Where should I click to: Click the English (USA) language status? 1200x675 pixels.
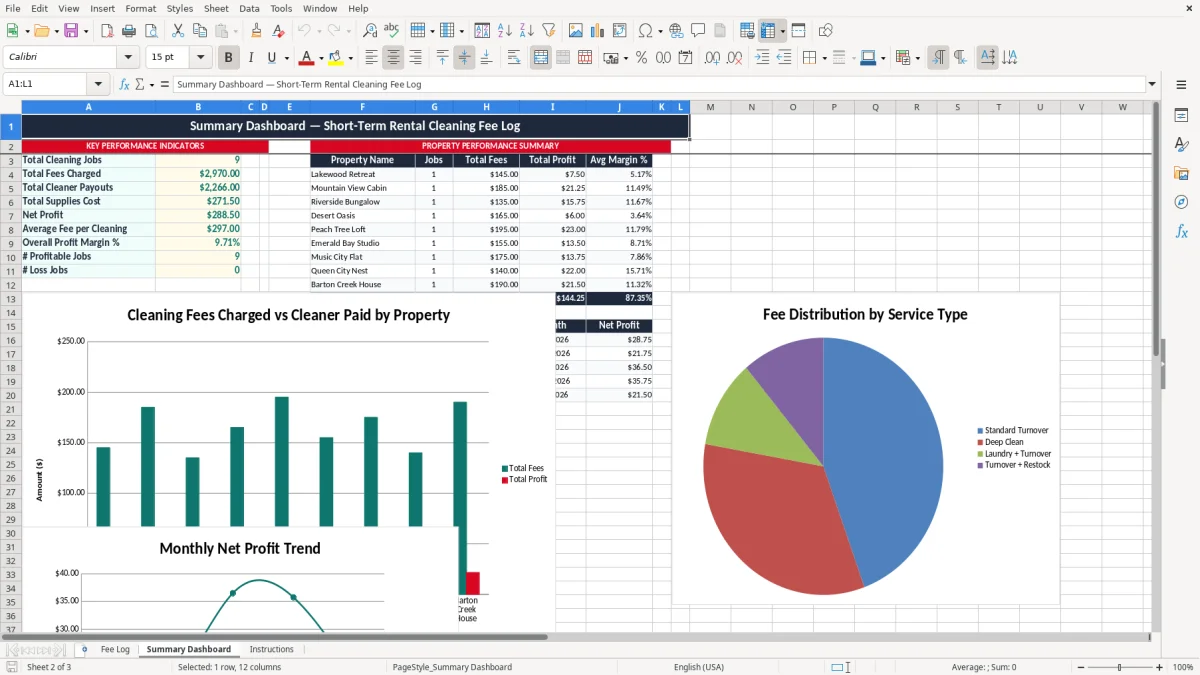pos(699,667)
